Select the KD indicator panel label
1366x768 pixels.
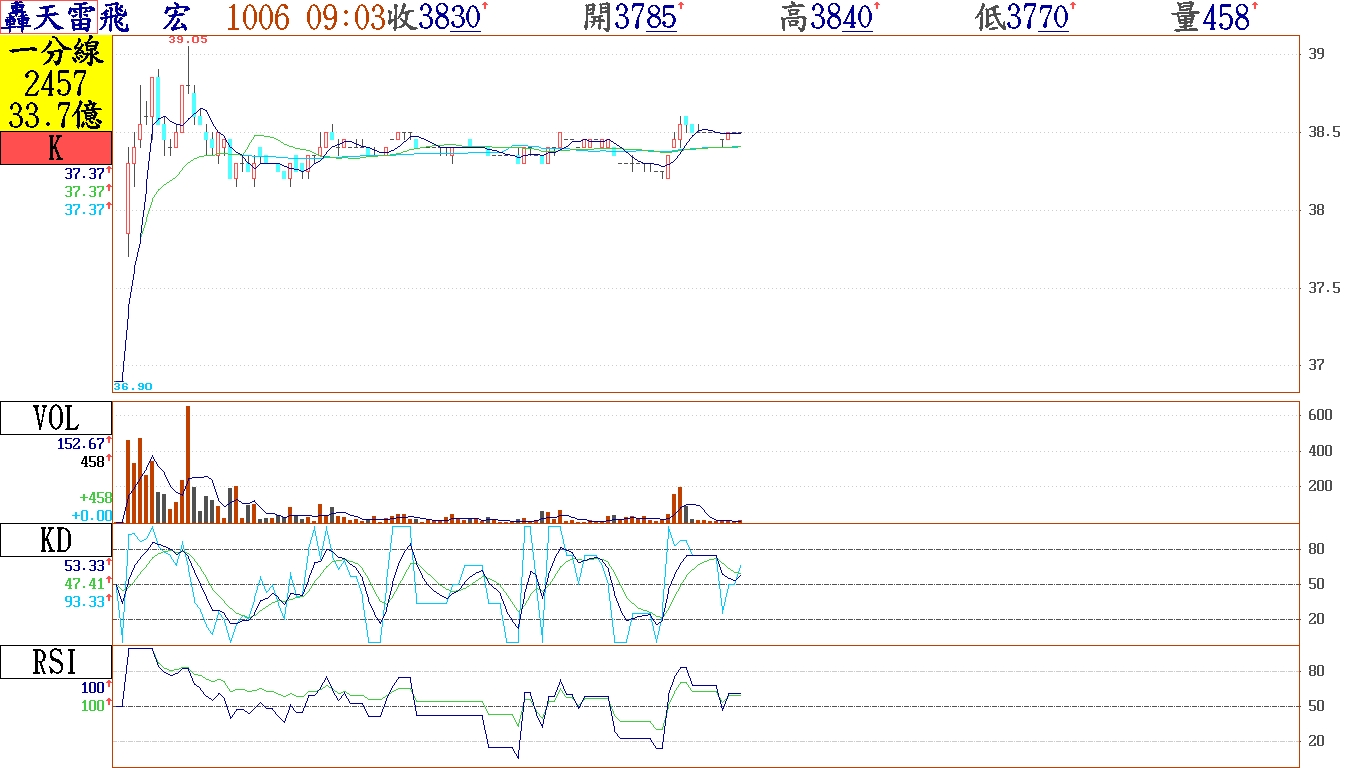[55, 541]
